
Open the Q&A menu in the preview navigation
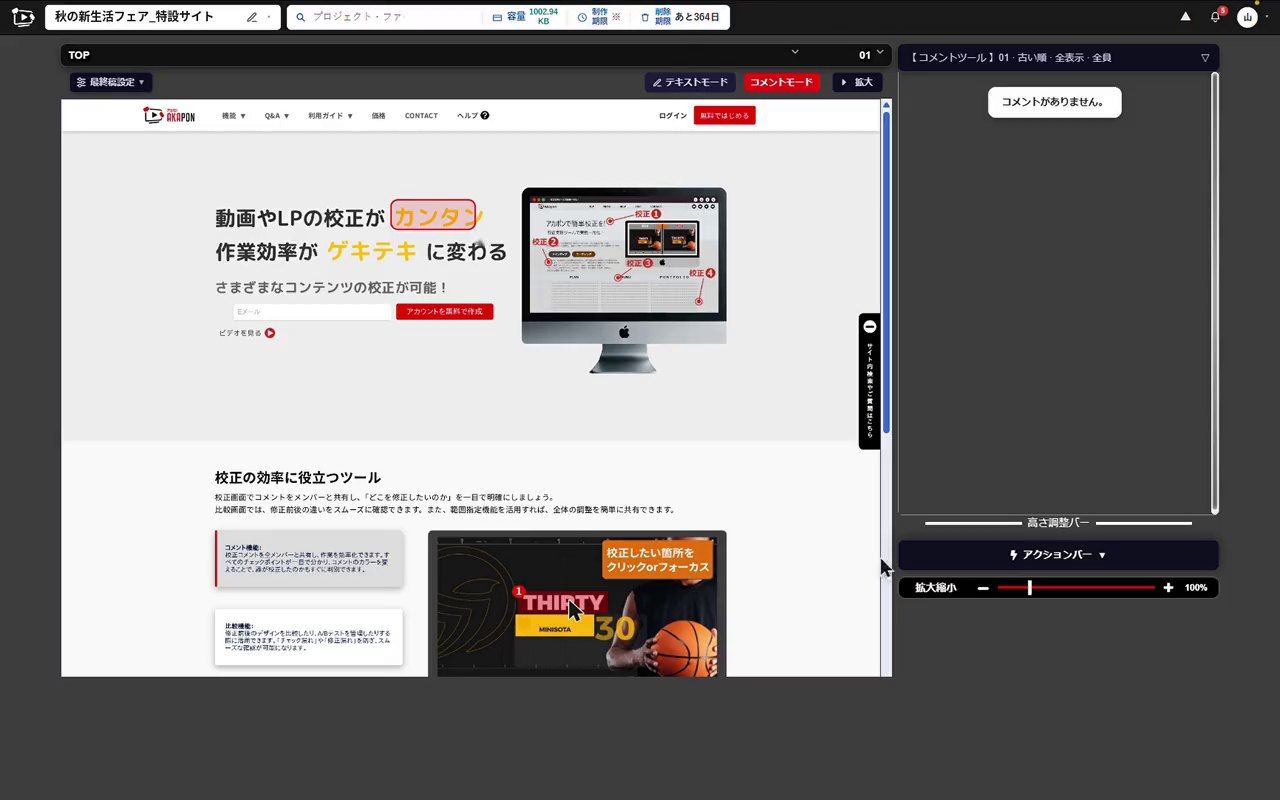(277, 115)
